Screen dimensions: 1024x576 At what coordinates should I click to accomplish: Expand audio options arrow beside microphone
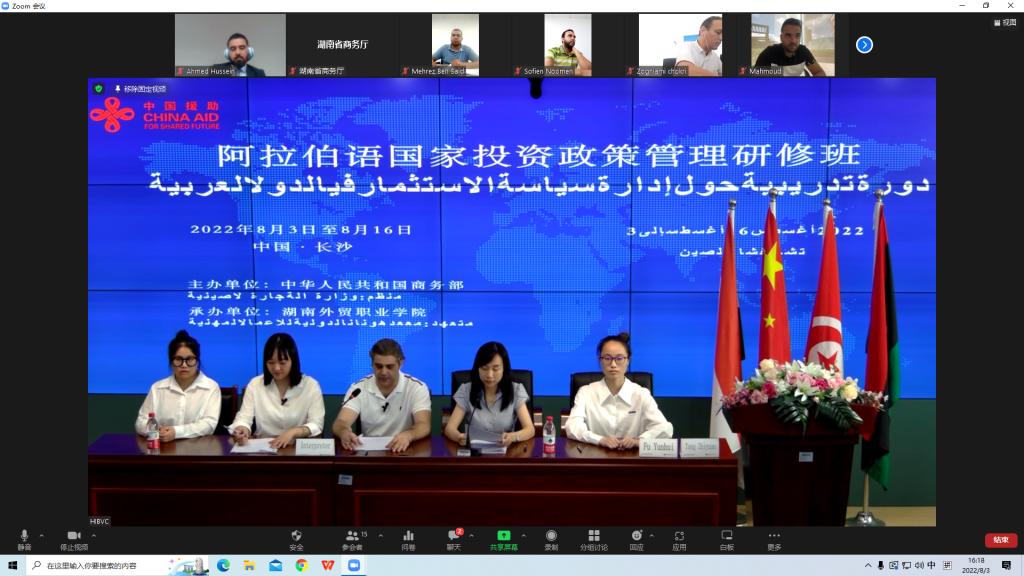pos(42,536)
